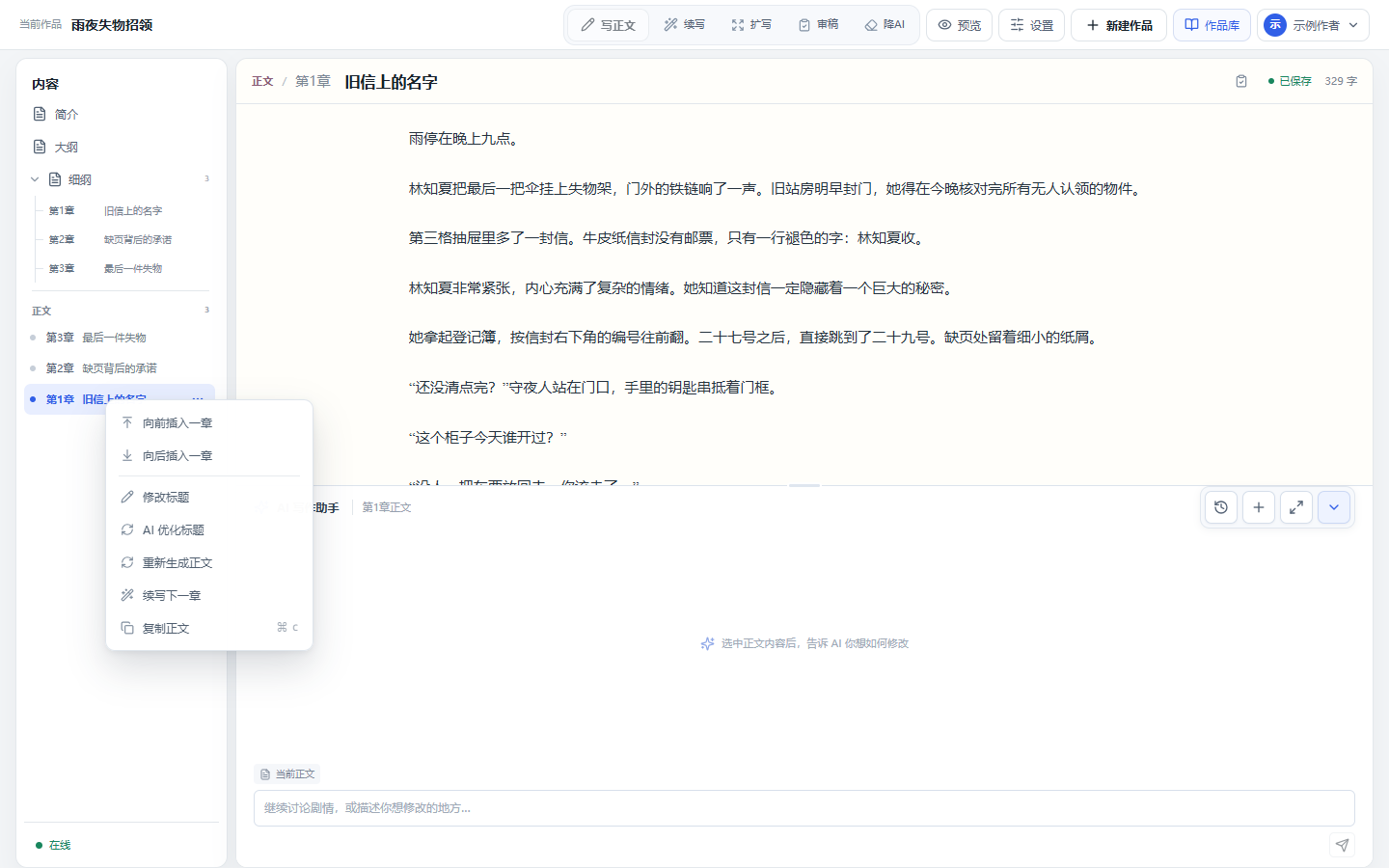Click the more-options dots on 第1章 row
This screenshot has width=1389, height=868.
198,399
